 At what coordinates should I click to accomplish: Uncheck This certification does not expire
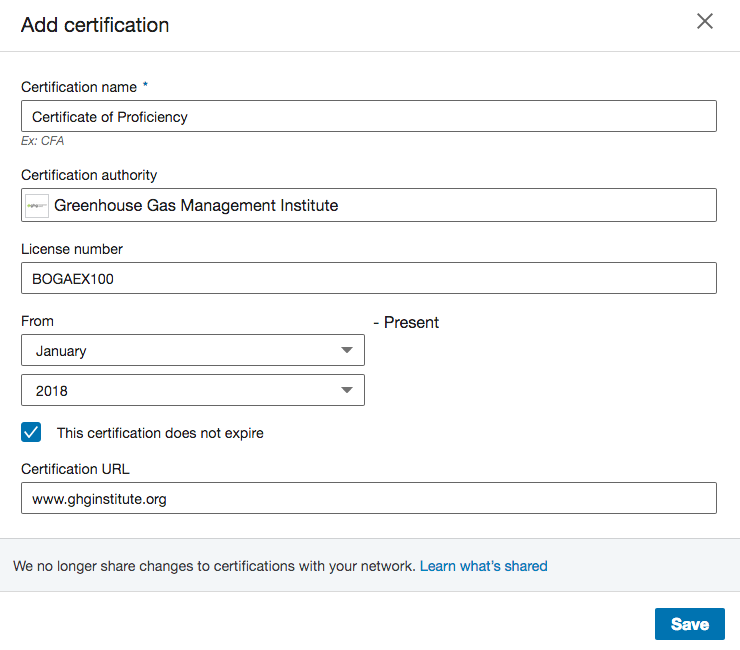[31, 432]
